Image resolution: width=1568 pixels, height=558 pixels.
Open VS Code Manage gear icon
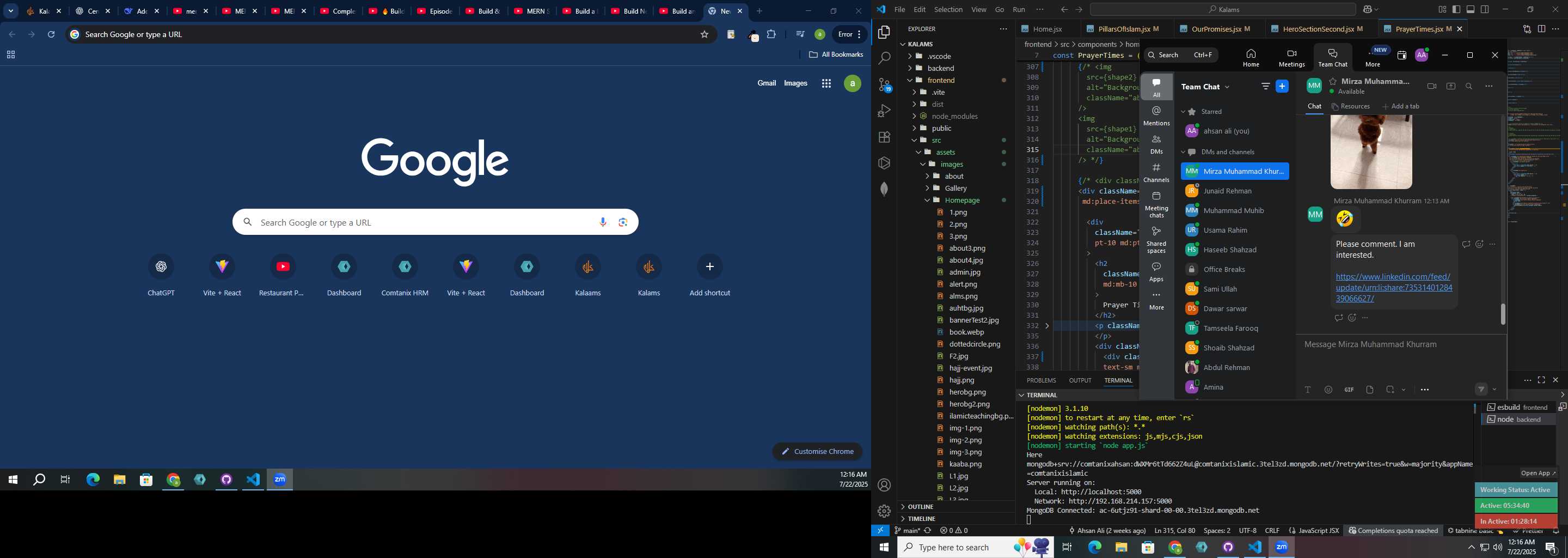coord(884,512)
